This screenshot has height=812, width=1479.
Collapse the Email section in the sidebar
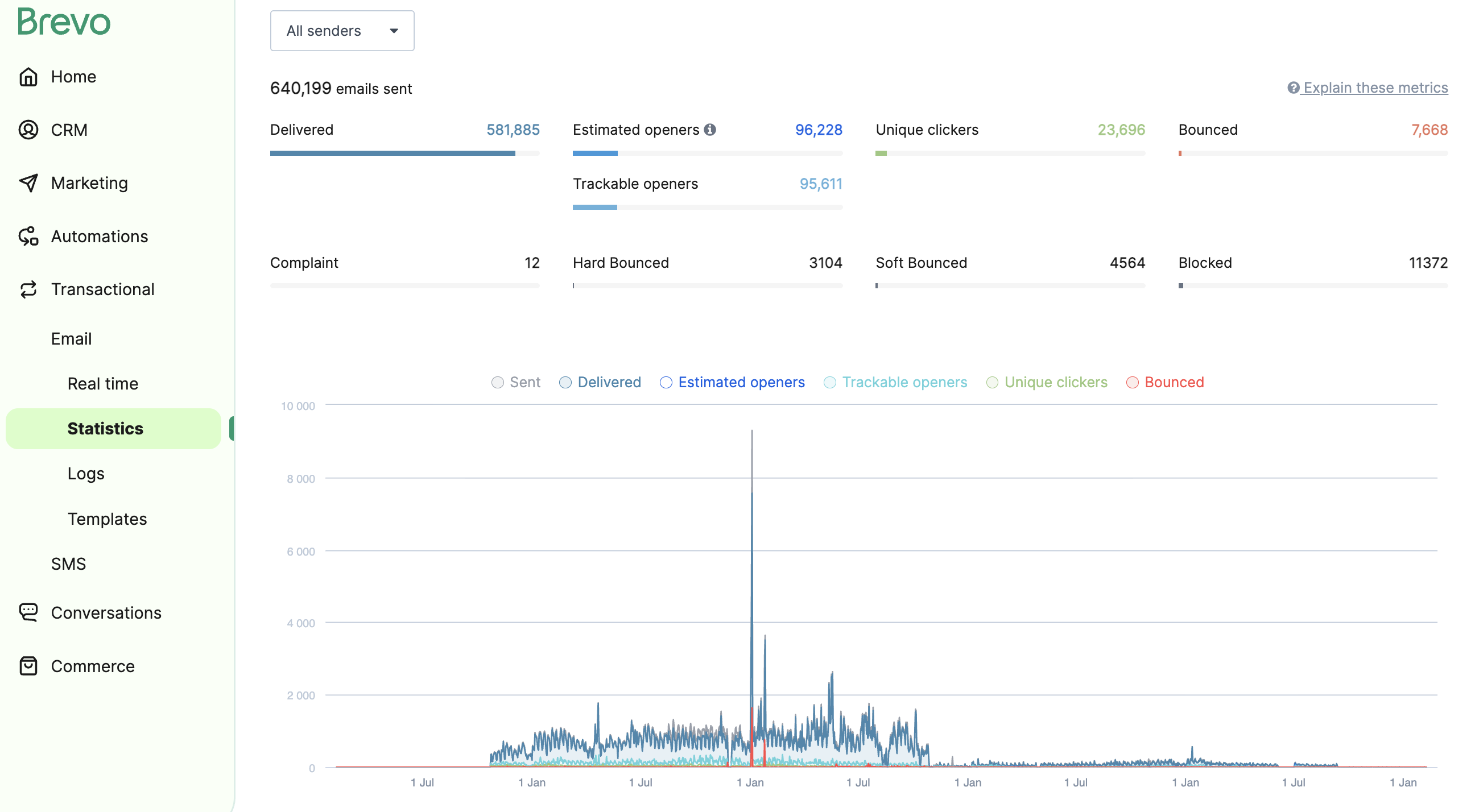pyautogui.click(x=71, y=338)
